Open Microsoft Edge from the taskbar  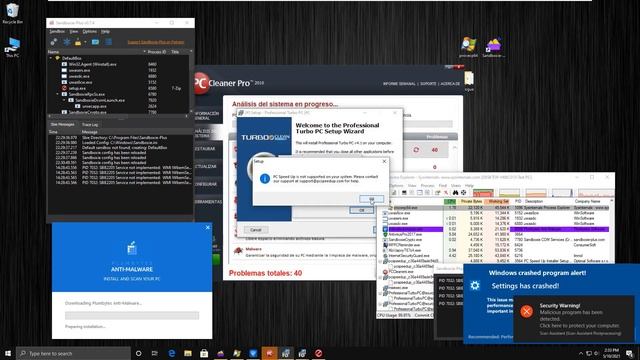(171, 353)
